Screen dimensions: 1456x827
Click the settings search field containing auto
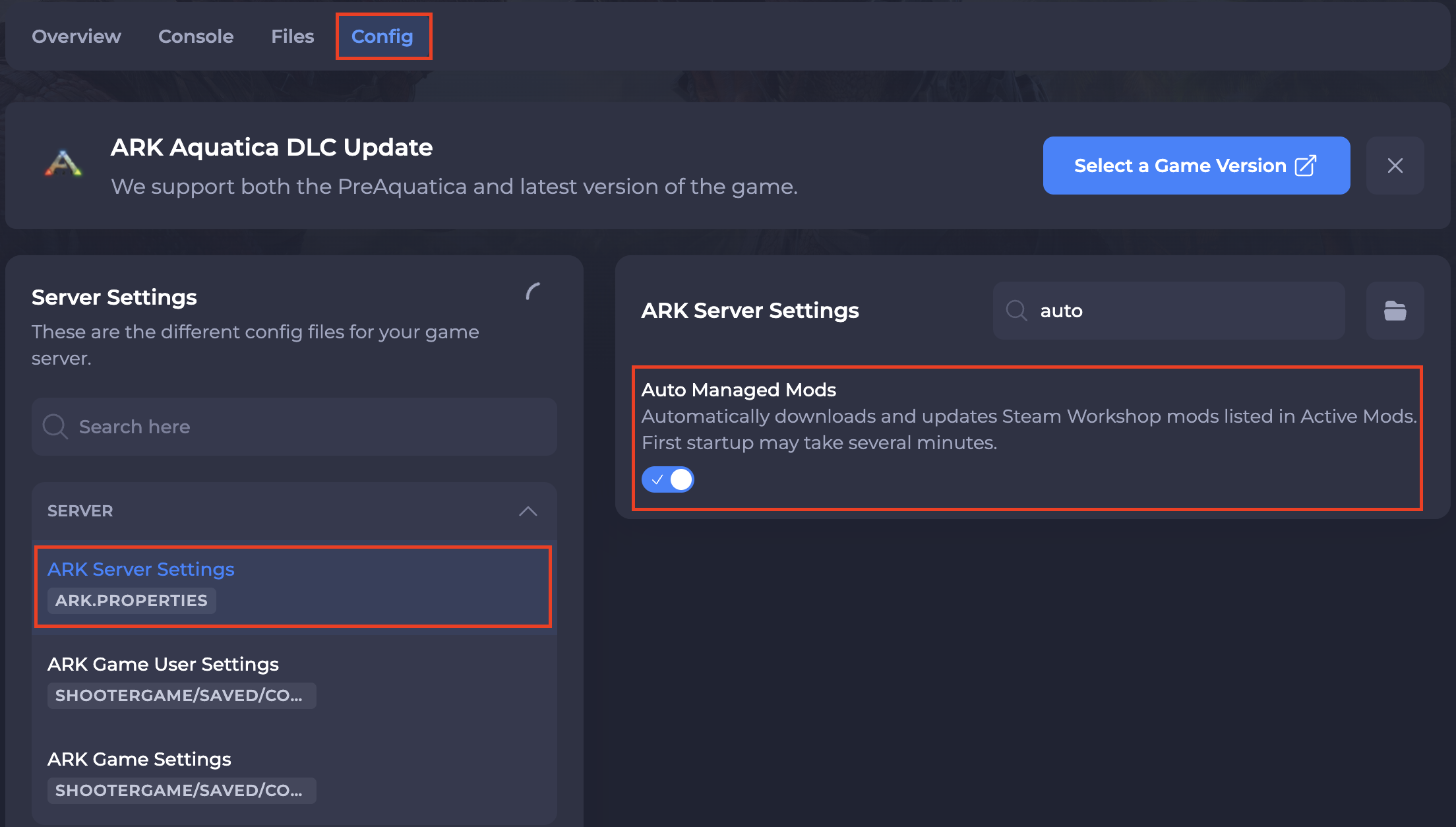1168,311
